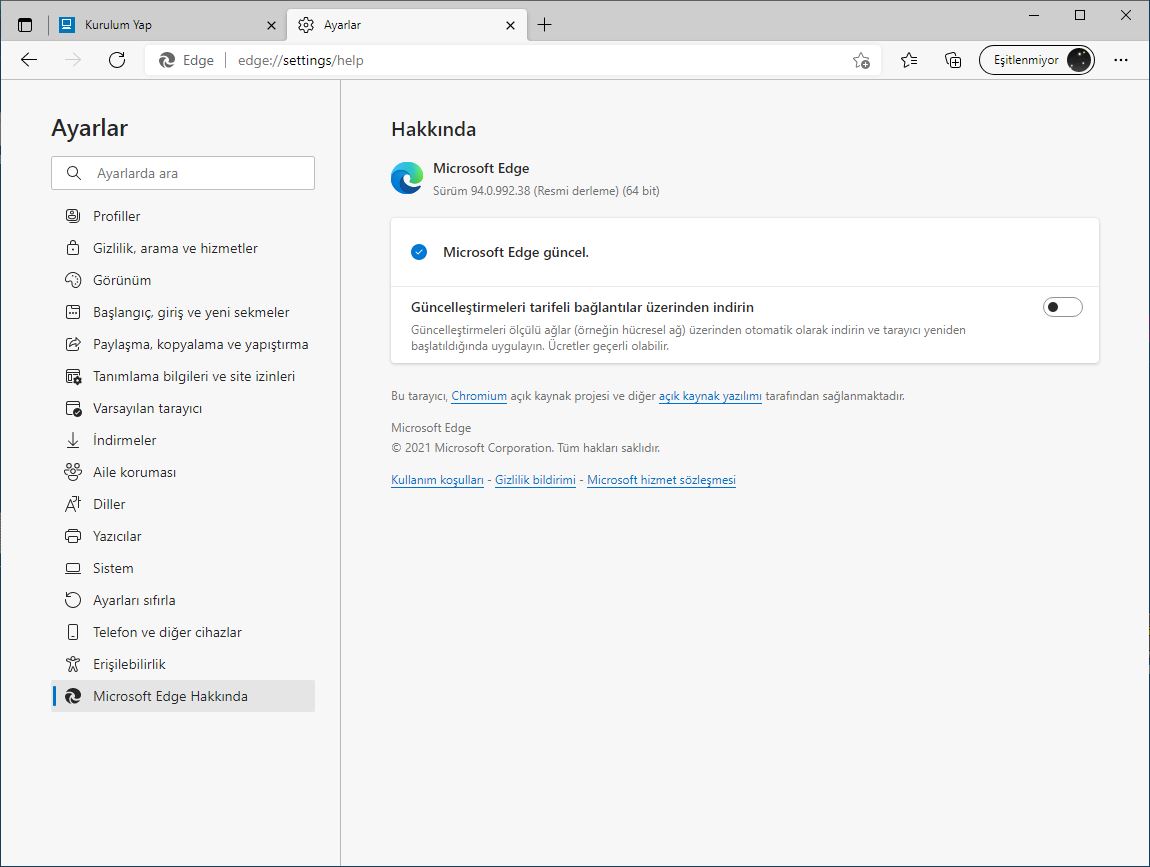The width and height of the screenshot is (1150, 867).
Task: Select Yazıcılar in the sidebar
Action: tap(117, 536)
